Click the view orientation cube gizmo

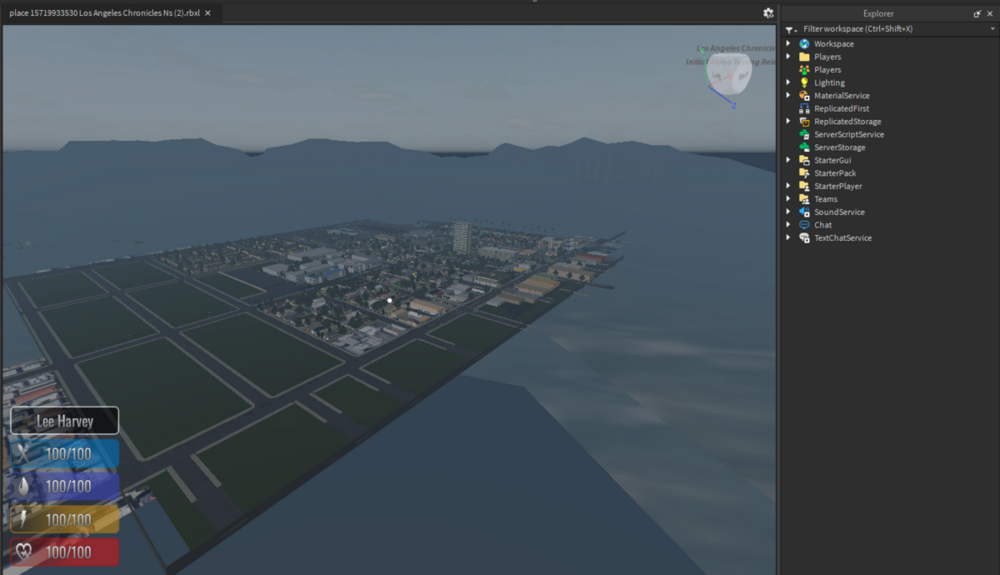tap(730, 75)
